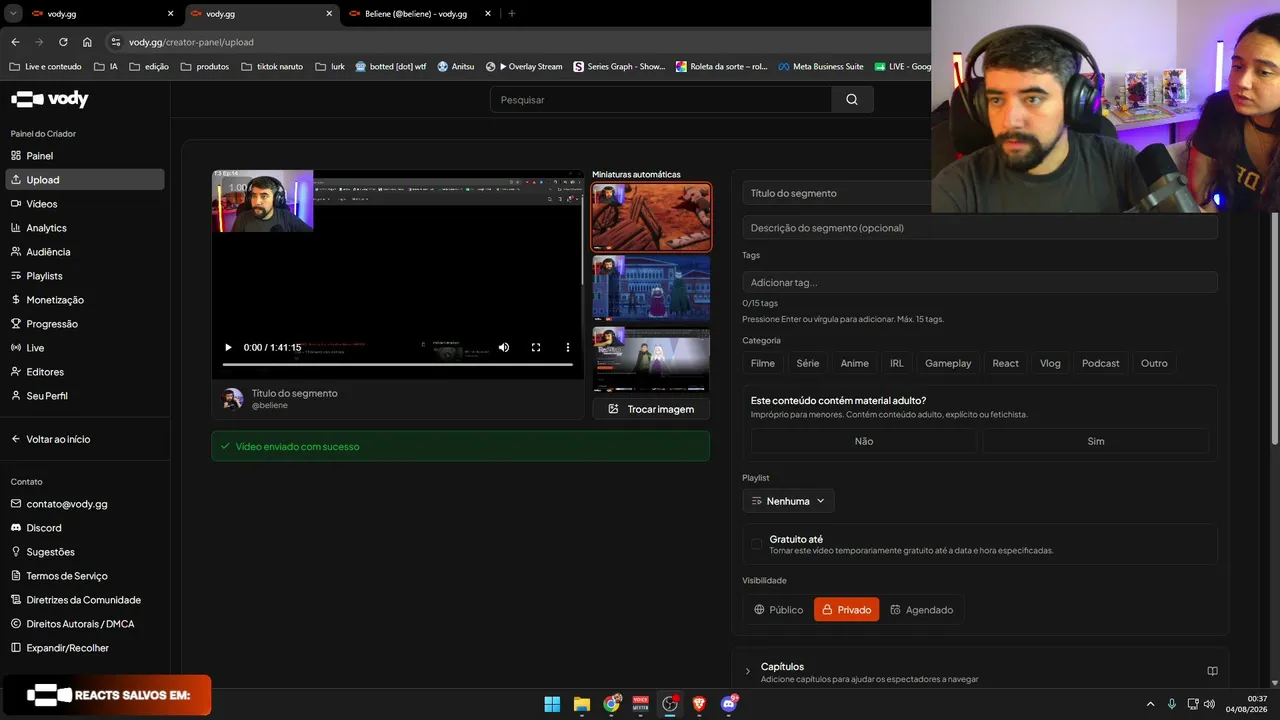Select Upload in the sidebar

[x=84, y=180]
